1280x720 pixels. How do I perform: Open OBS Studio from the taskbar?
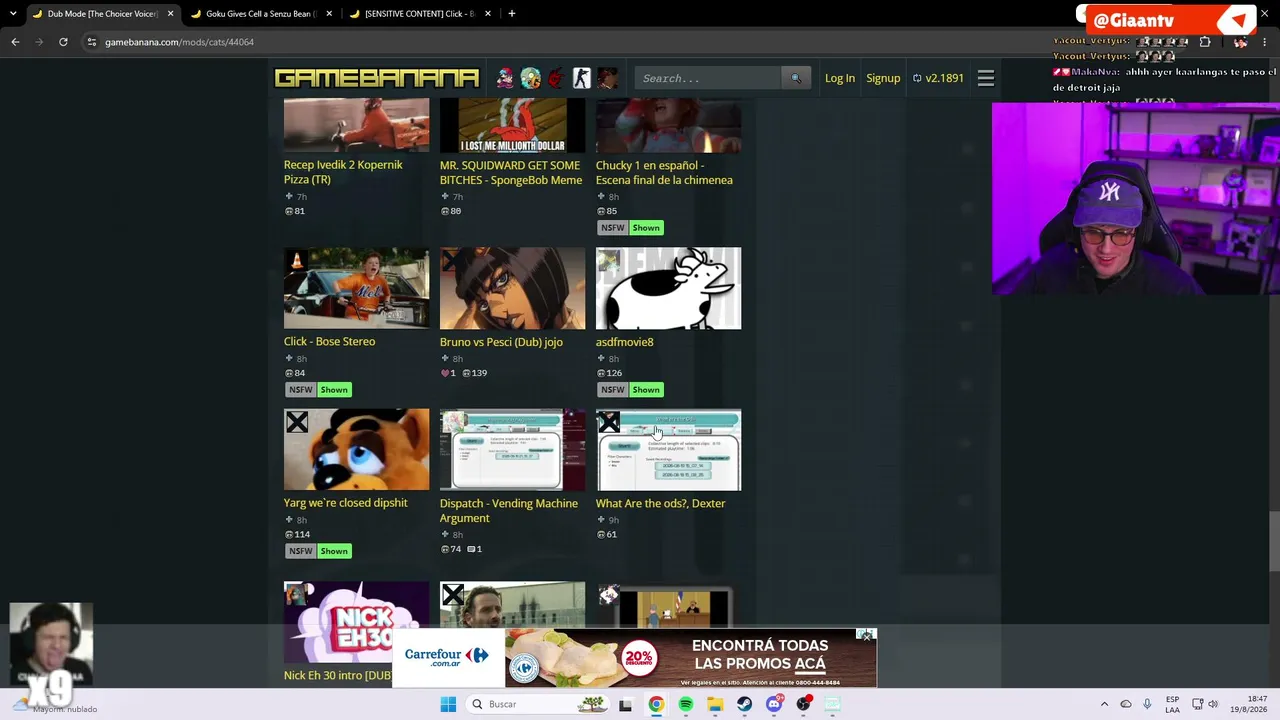click(x=803, y=704)
